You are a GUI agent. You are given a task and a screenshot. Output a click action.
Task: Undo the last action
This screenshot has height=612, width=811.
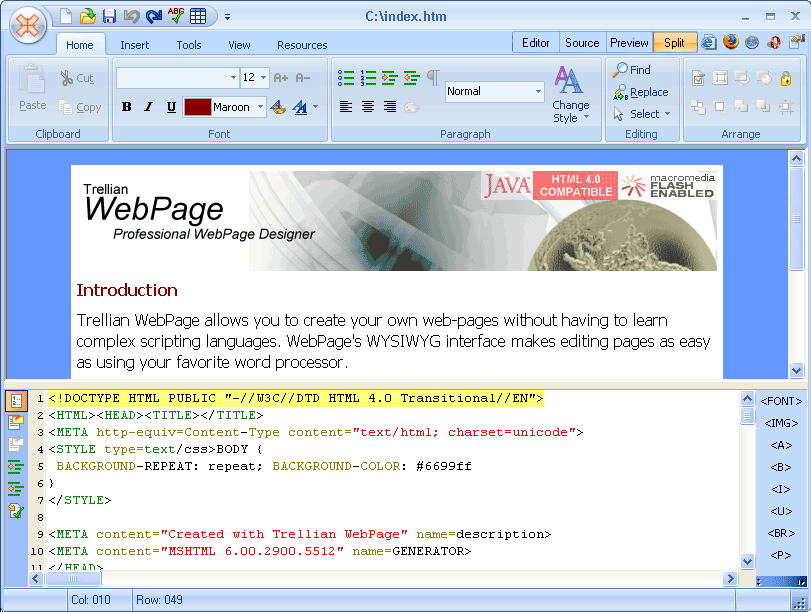(131, 16)
